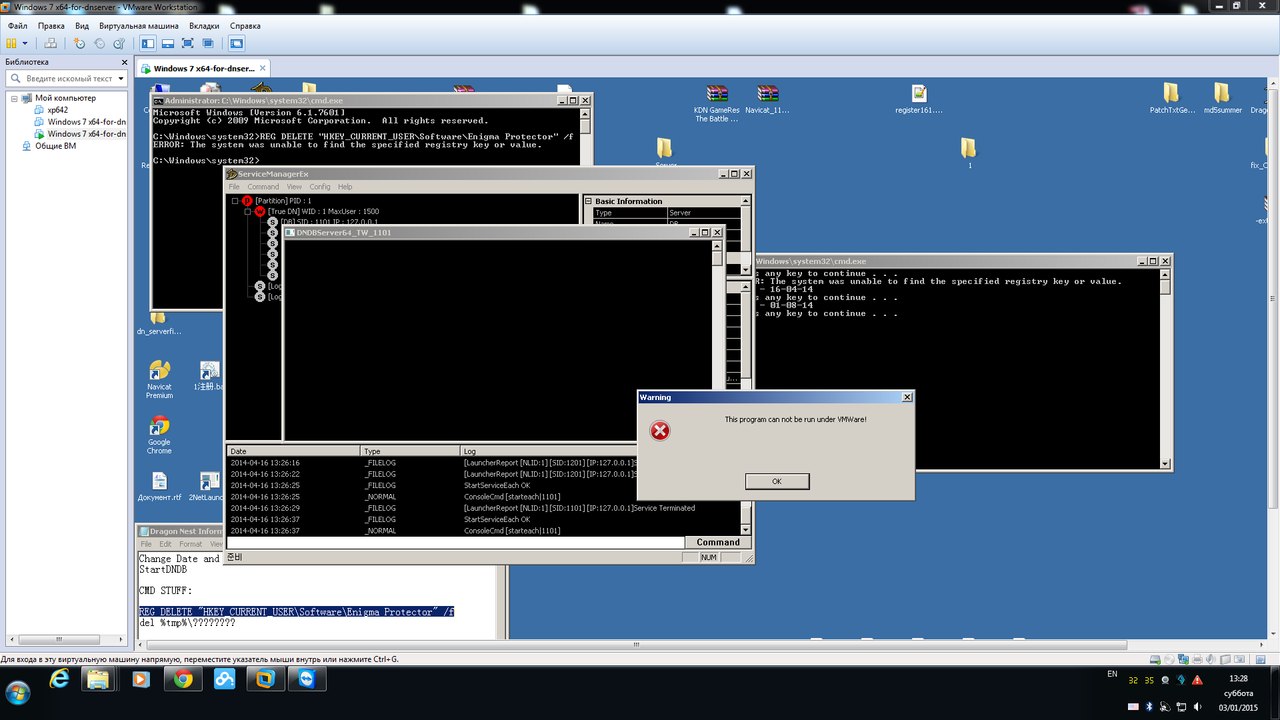Select xp642 virtual machine in library

(x=63, y=110)
